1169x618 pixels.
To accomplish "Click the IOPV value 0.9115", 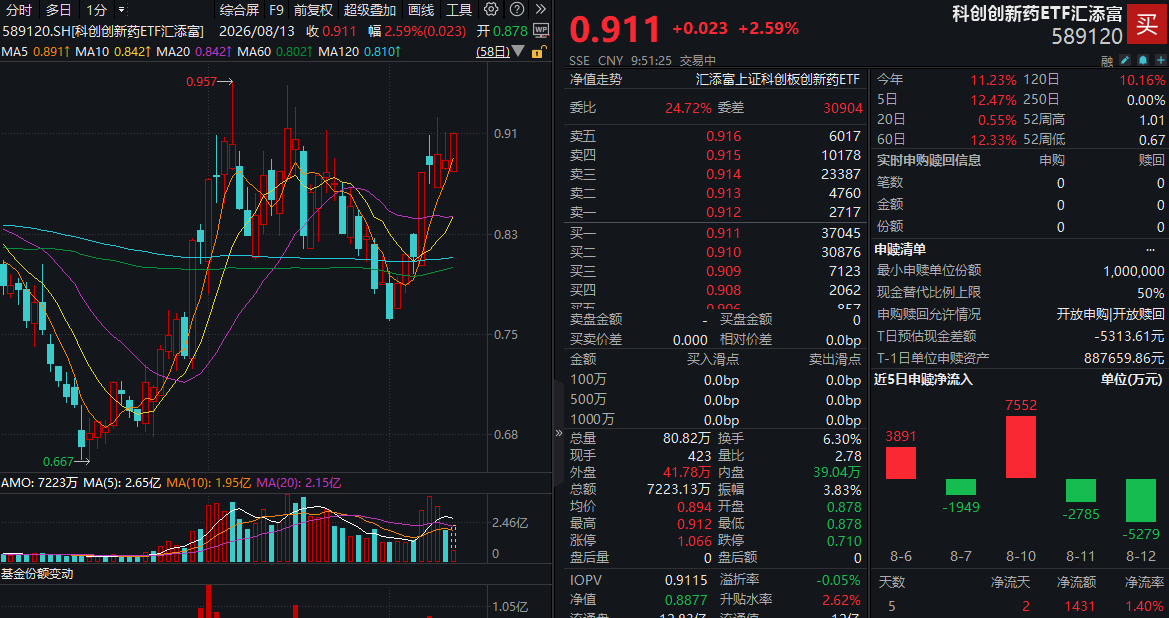I will [x=686, y=580].
